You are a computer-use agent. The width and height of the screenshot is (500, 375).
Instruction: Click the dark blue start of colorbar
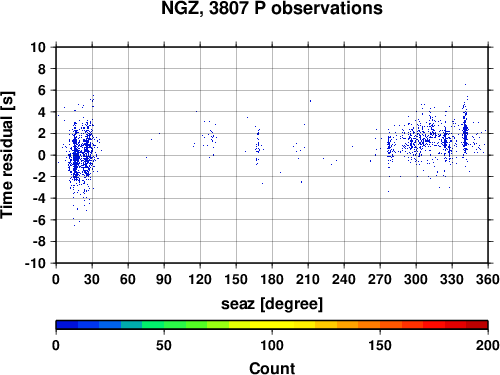pyautogui.click(x=67, y=325)
